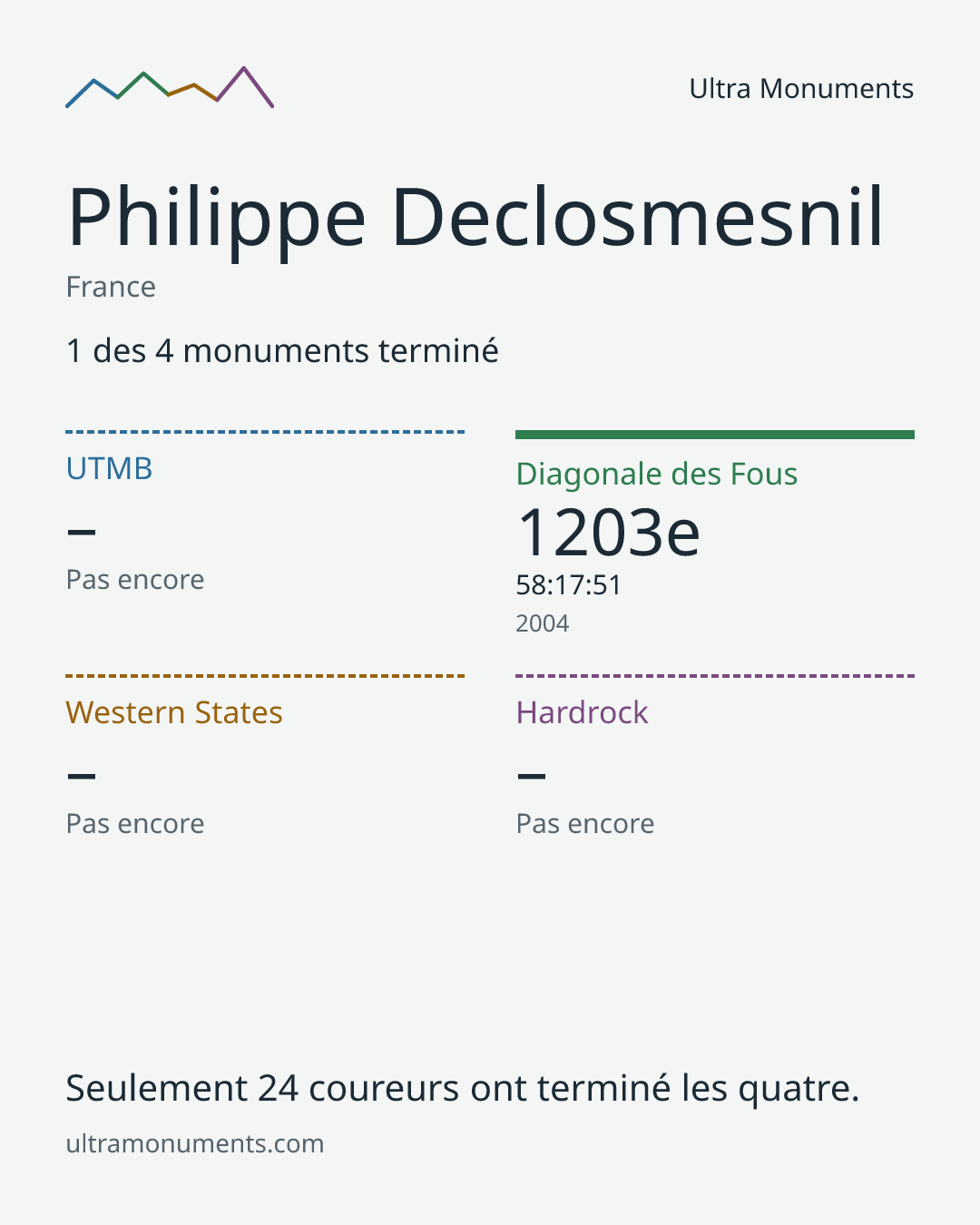Click '1 des 4 monuments terminé' text
Screen dimensions: 980x1225
coord(282,351)
